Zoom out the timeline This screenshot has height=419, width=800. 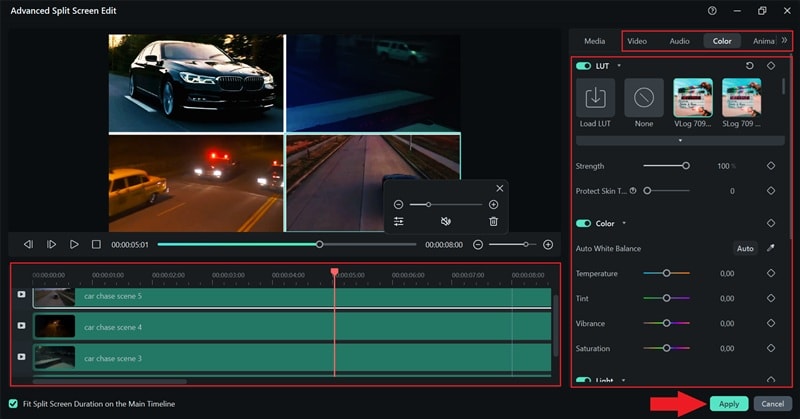tap(478, 245)
